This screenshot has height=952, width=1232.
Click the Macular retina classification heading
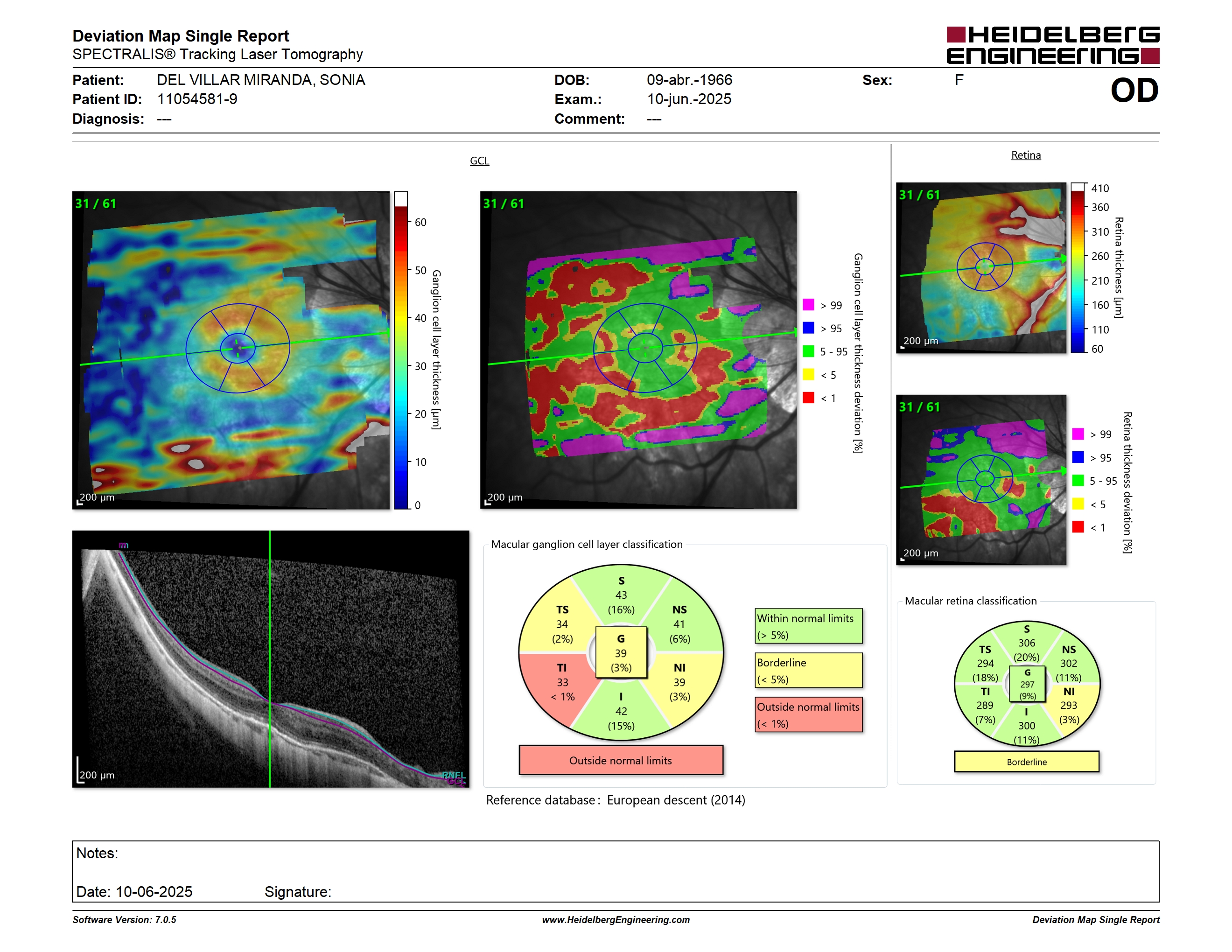click(x=970, y=601)
